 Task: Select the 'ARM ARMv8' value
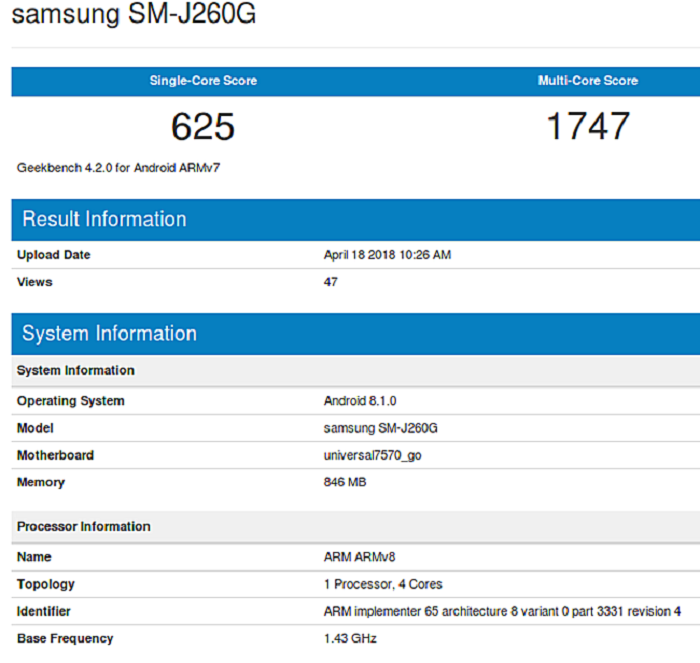pos(359,557)
